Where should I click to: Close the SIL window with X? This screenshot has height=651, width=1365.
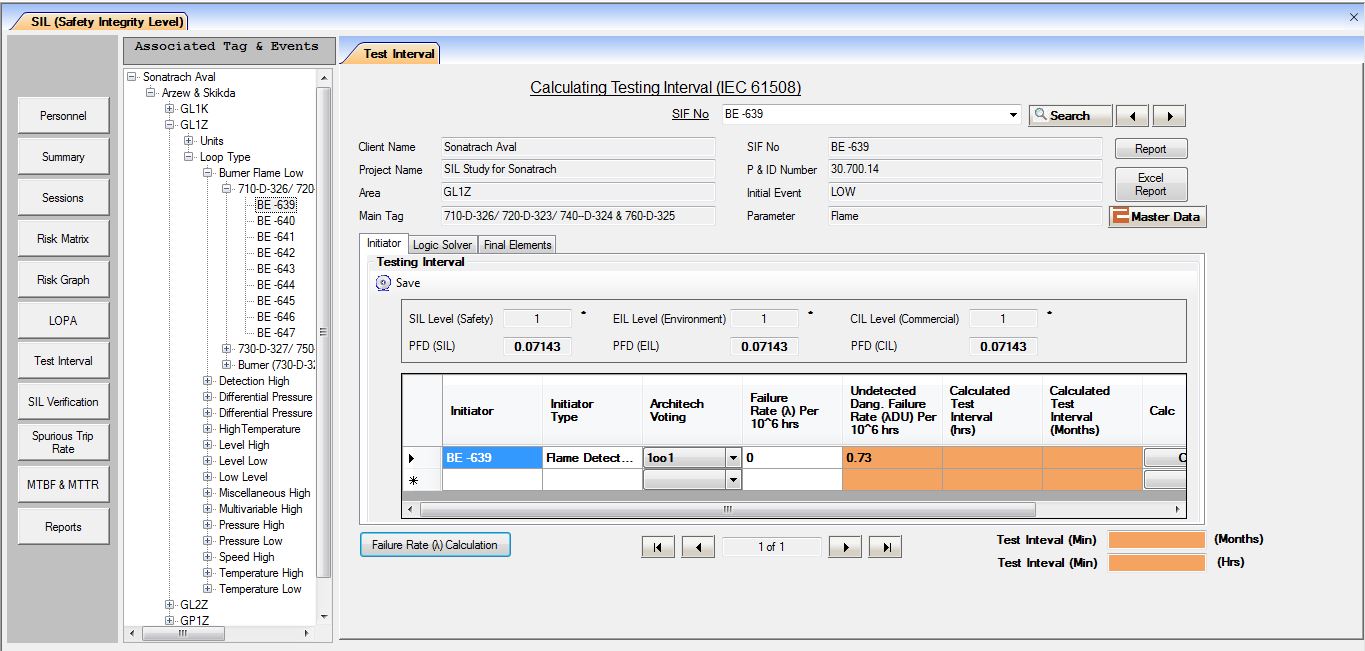pos(1354,17)
